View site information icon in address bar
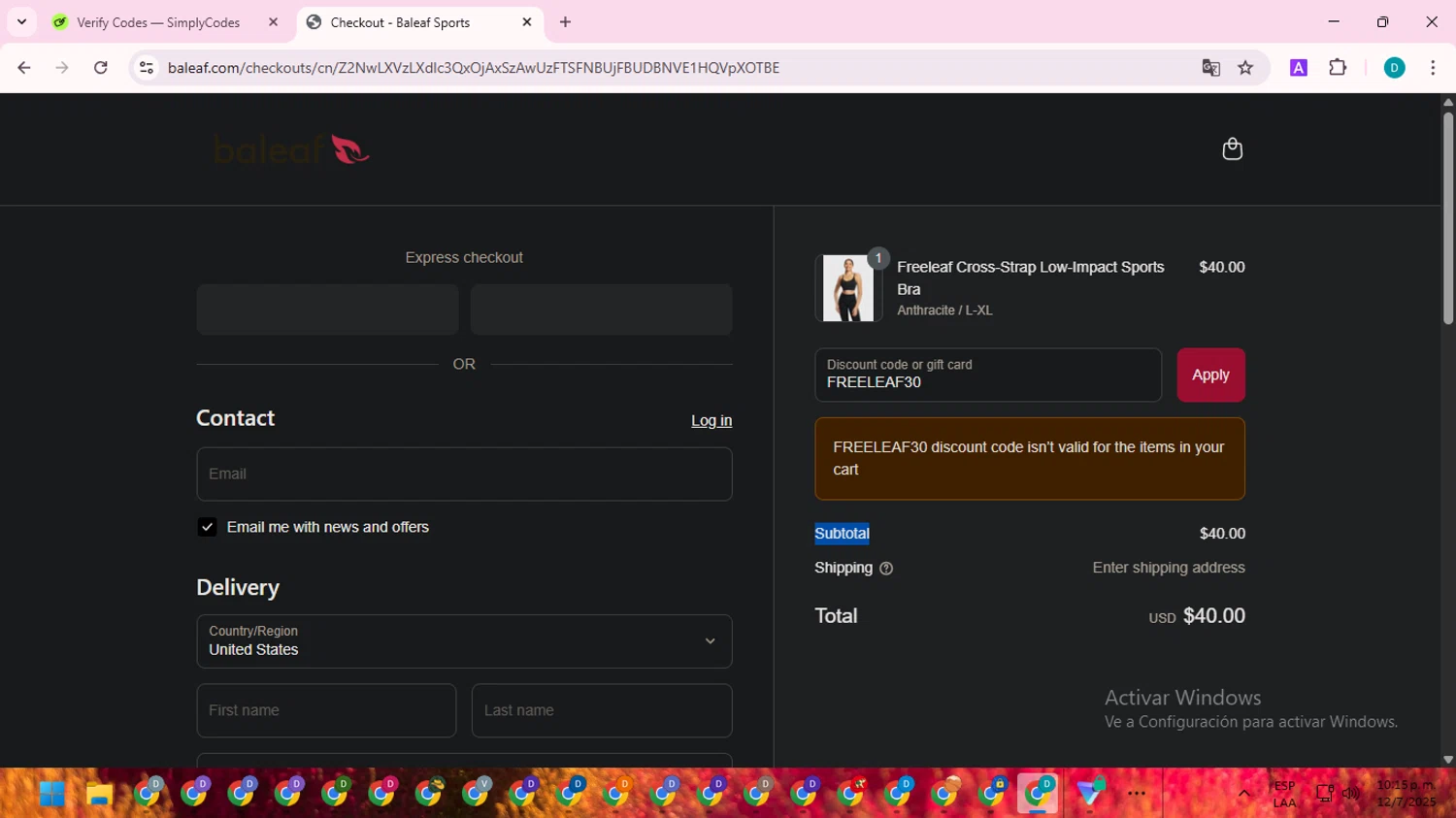The height and width of the screenshot is (818, 1456). (x=147, y=68)
